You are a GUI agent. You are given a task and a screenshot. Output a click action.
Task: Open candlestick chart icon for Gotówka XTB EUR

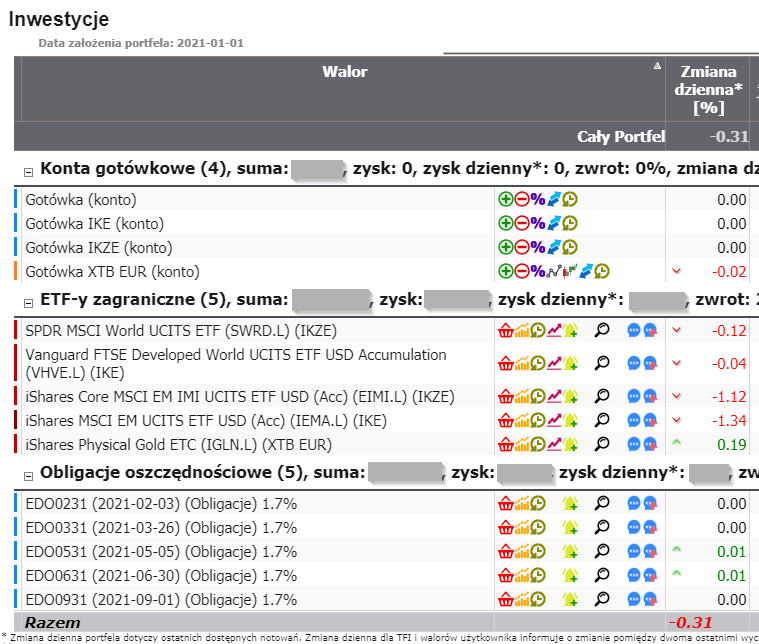570,271
